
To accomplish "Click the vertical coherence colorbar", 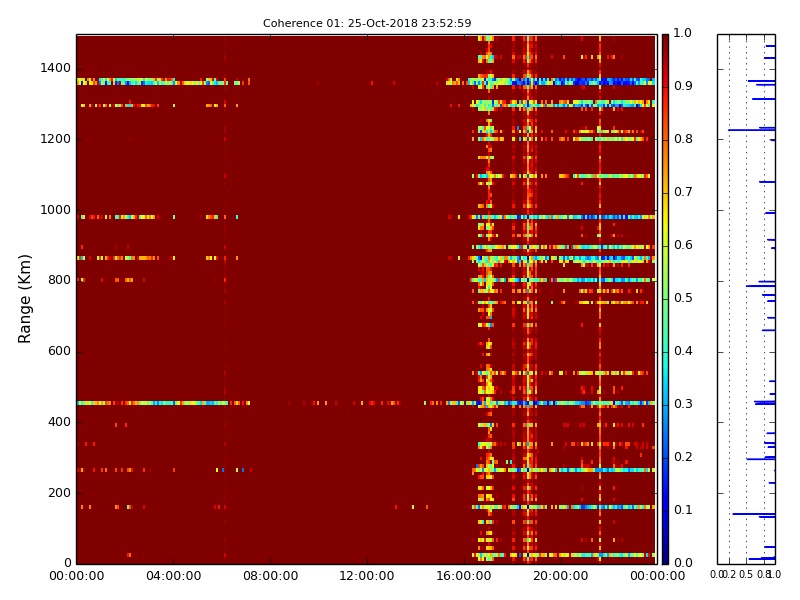I will click(x=665, y=299).
